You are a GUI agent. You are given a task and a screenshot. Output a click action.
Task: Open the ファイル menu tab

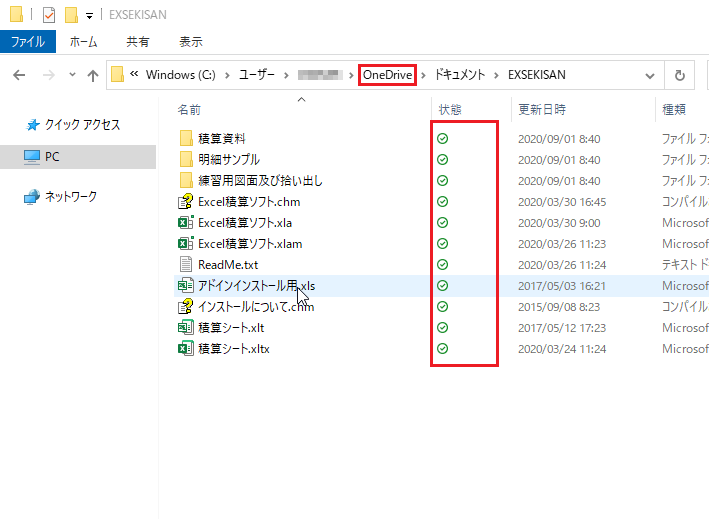[28, 42]
